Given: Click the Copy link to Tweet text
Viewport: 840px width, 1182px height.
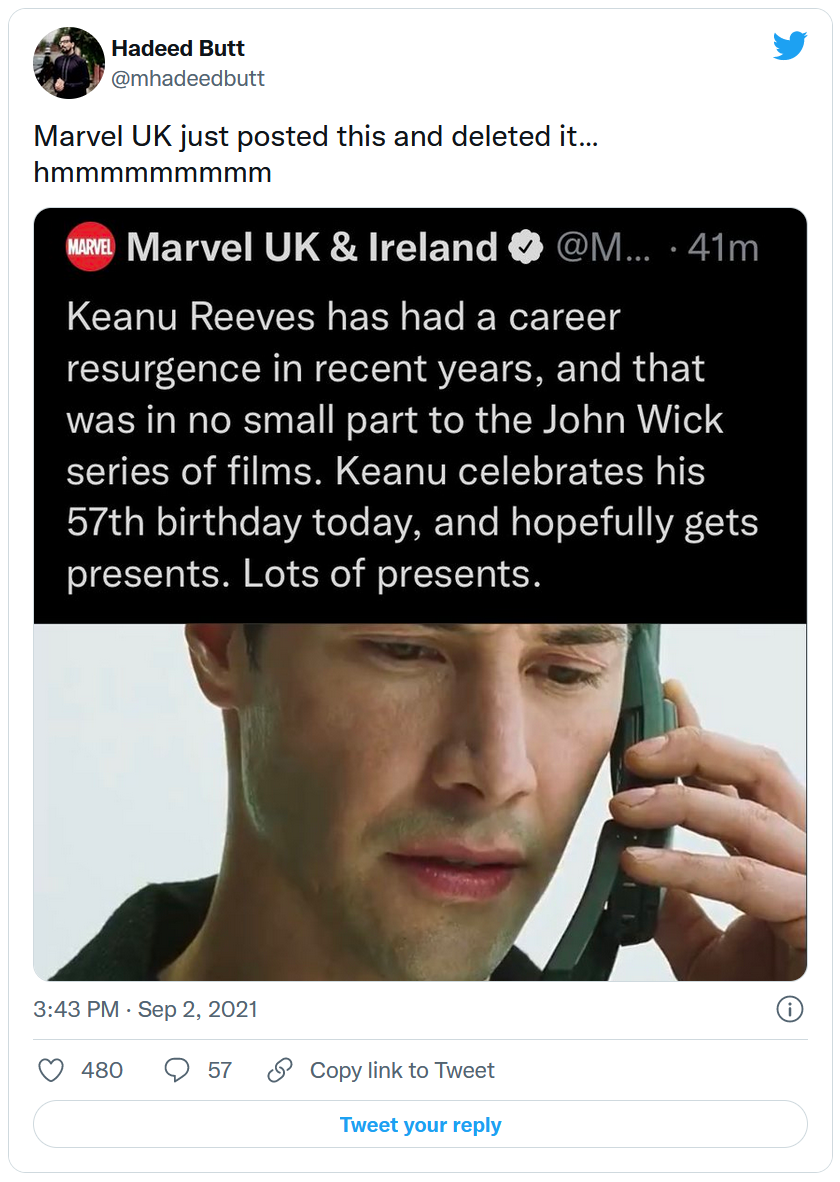Looking at the screenshot, I should click(402, 1070).
